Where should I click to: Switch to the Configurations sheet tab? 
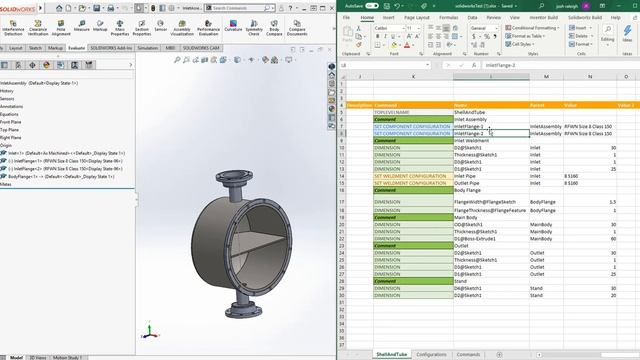pyautogui.click(x=431, y=354)
